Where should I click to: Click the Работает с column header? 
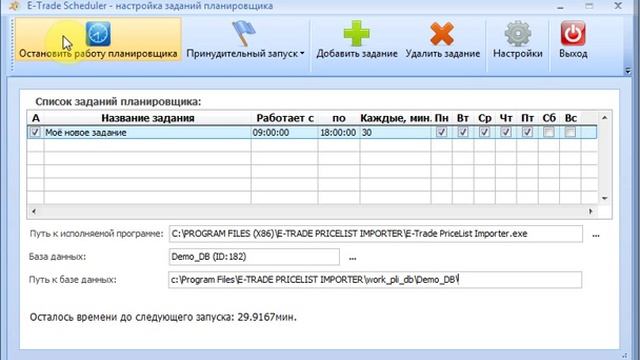coord(284,118)
